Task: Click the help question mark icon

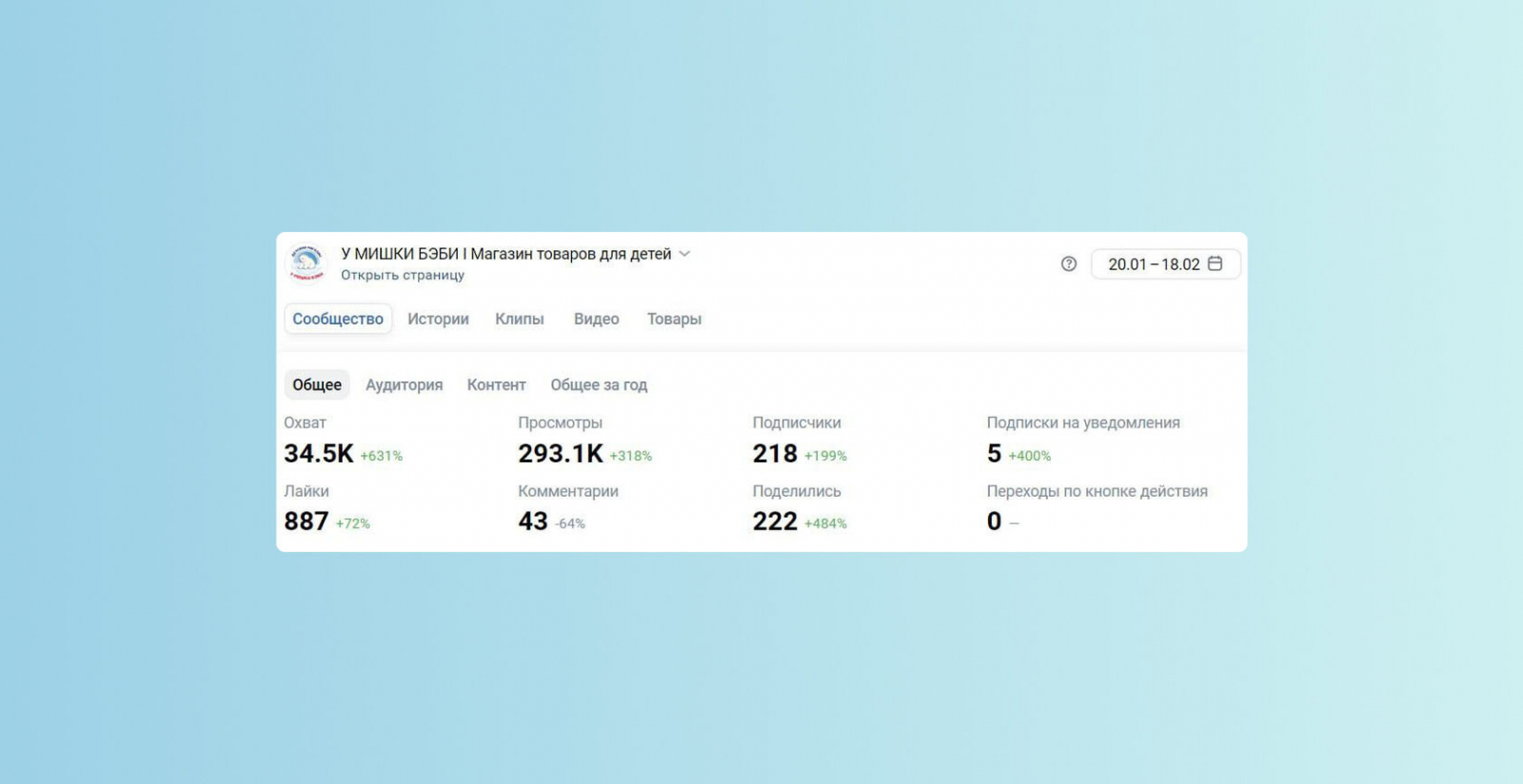Action: pyautogui.click(x=1069, y=264)
